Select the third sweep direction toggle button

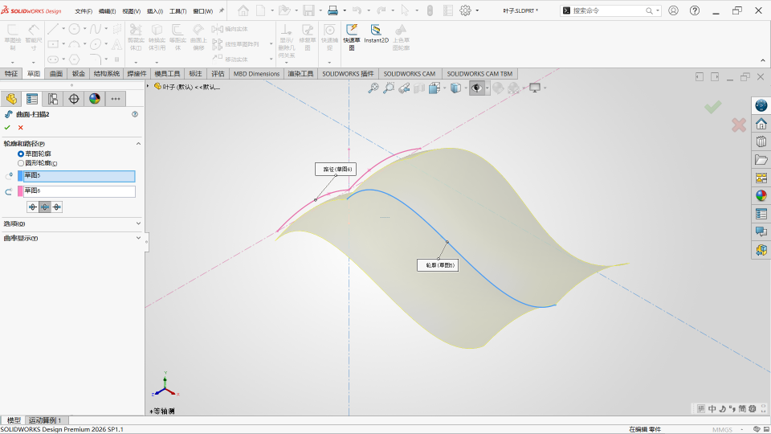pos(57,207)
